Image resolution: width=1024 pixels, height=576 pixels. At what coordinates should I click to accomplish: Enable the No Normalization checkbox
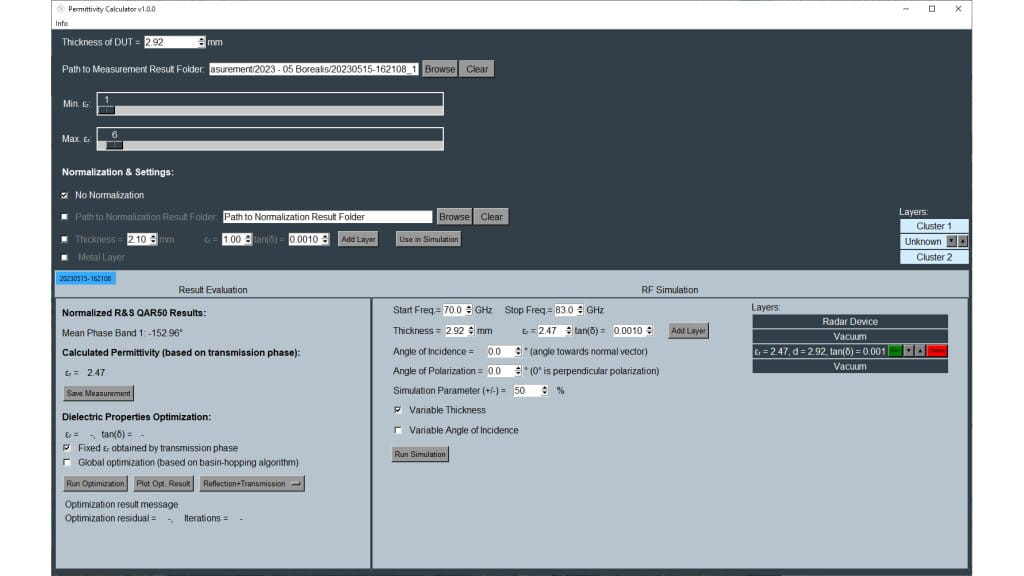tap(65, 195)
